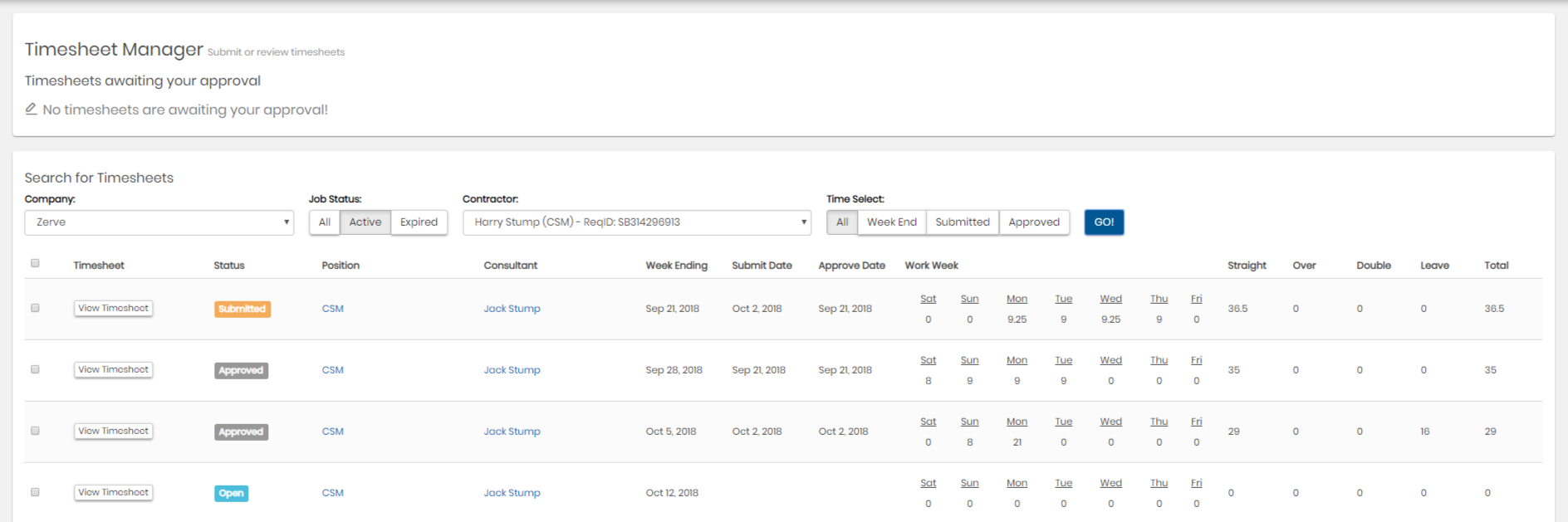Click Approved badge for Sep 28 timesheet
This screenshot has width=1568, height=522.
coord(241,370)
